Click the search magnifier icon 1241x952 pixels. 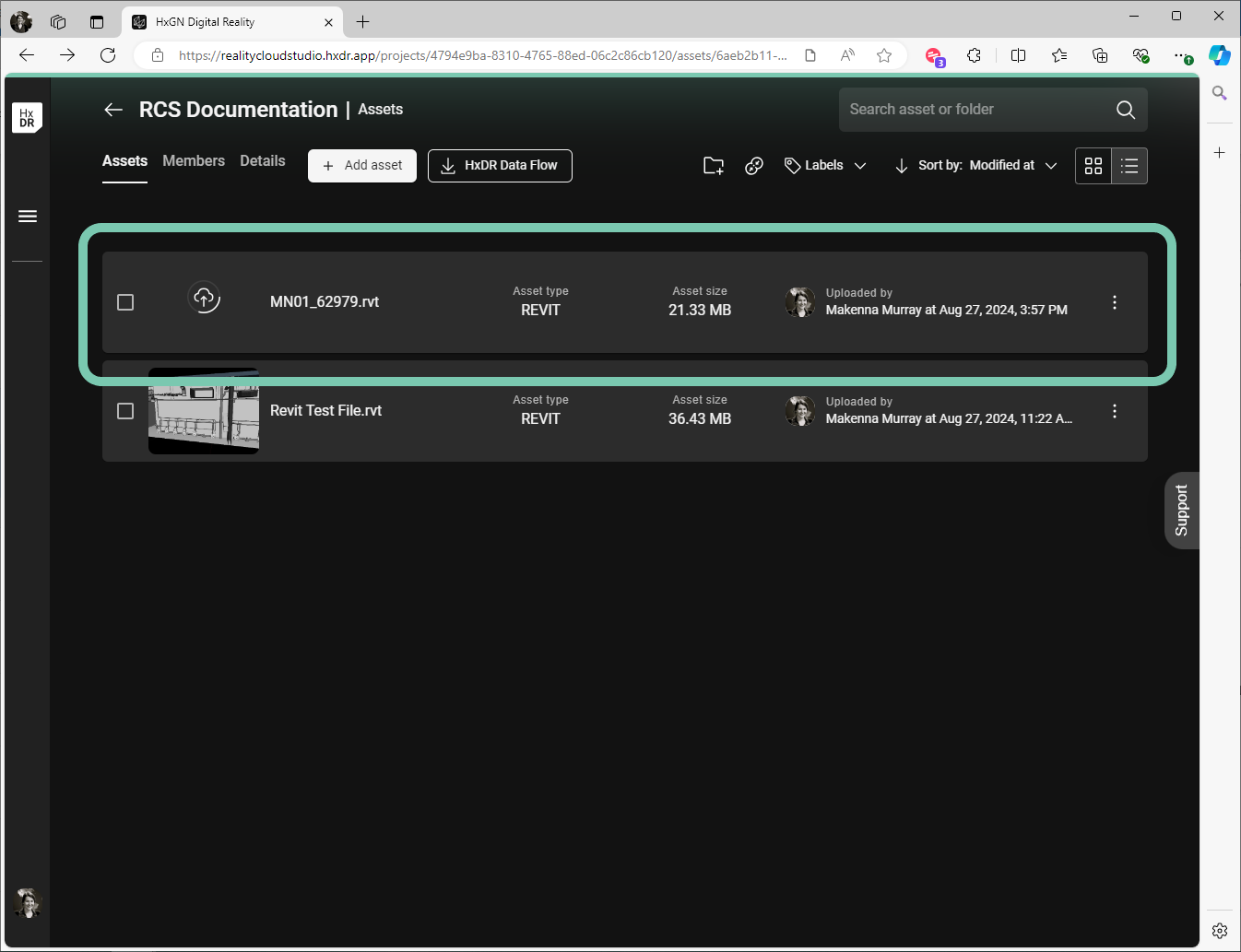click(x=1125, y=110)
